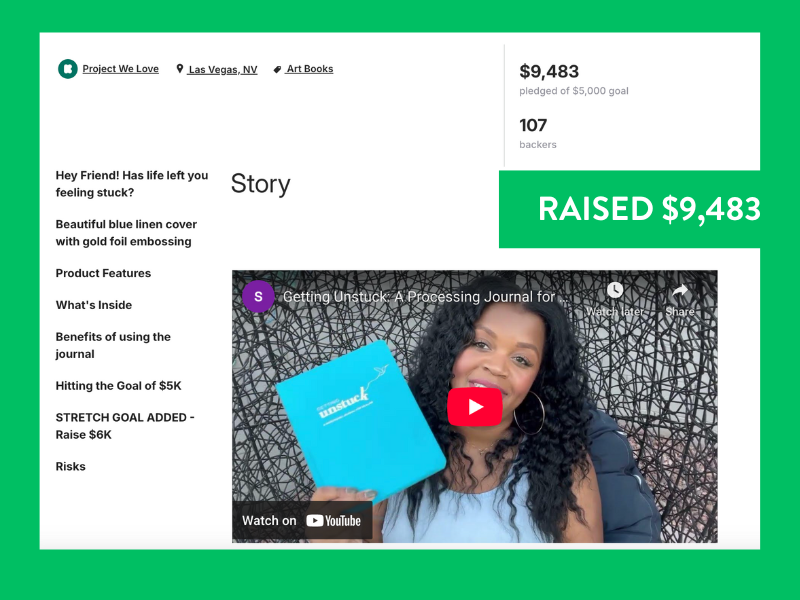Go to Hitting the Goal of $5K
This screenshot has height=600, width=800.
[118, 386]
